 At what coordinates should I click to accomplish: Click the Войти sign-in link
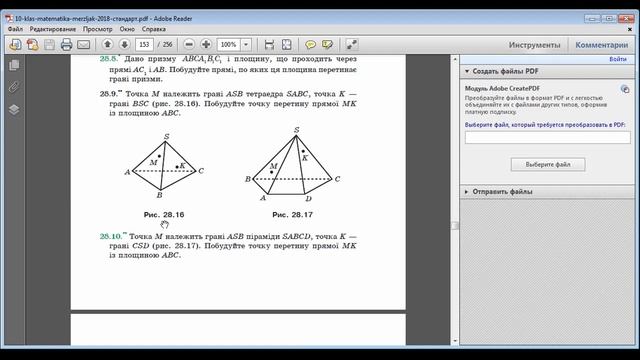(x=618, y=59)
